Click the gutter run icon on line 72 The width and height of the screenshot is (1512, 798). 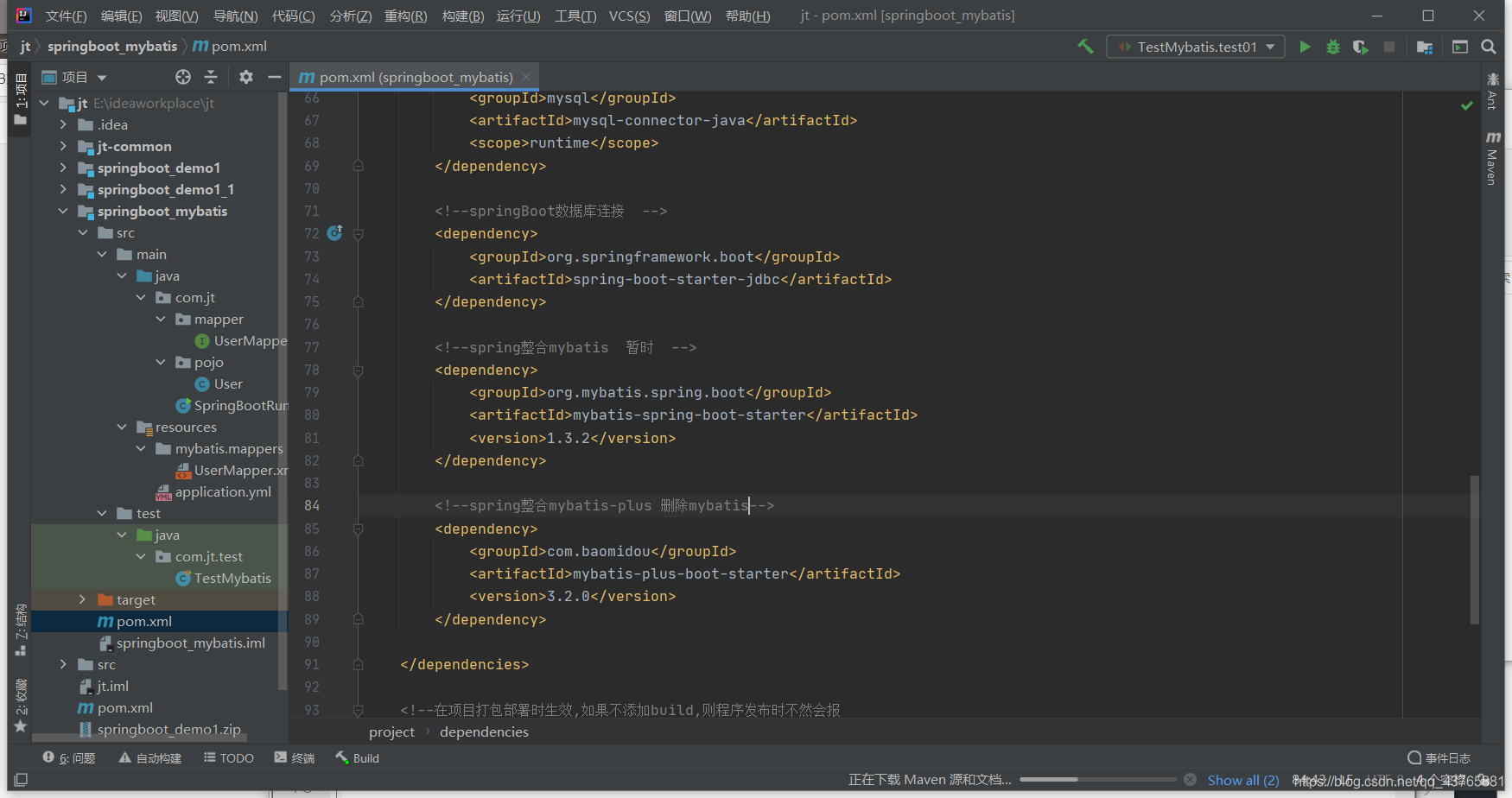[335, 232]
